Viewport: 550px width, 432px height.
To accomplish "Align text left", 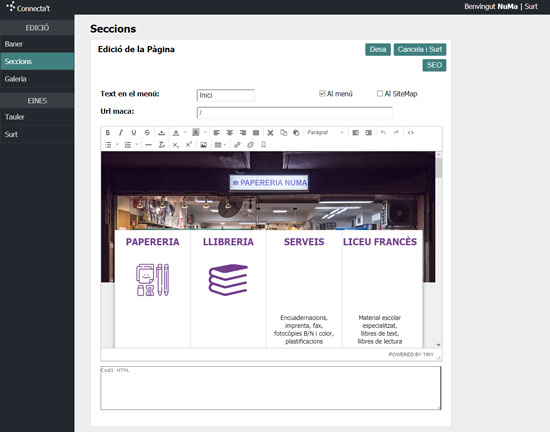I will pos(216,133).
